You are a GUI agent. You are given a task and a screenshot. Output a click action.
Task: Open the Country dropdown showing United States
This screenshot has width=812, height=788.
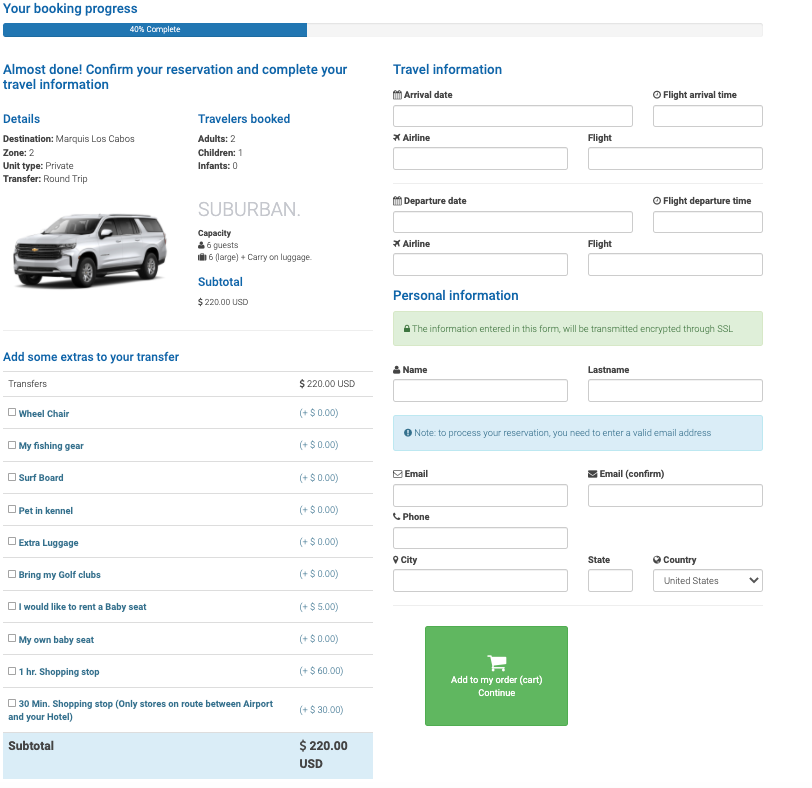point(707,581)
